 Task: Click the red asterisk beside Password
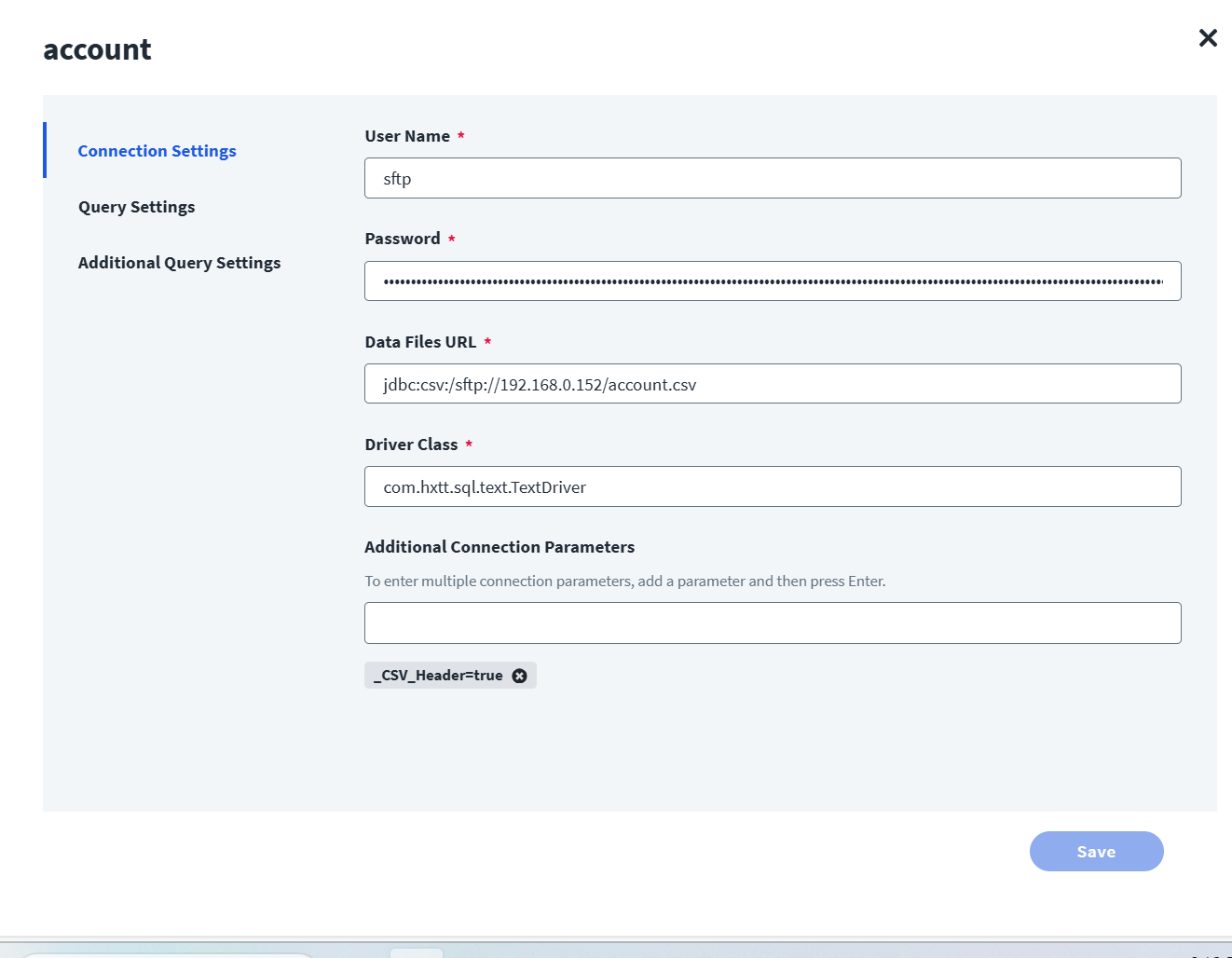click(x=452, y=239)
